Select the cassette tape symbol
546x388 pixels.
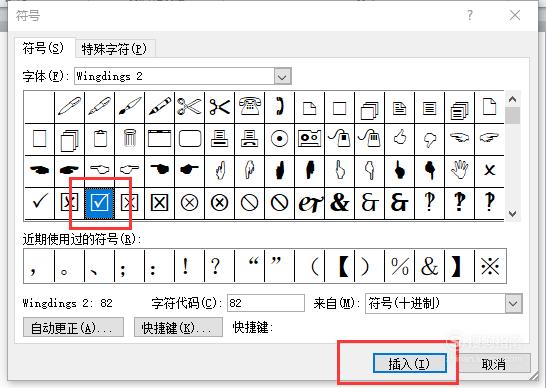[309, 139]
